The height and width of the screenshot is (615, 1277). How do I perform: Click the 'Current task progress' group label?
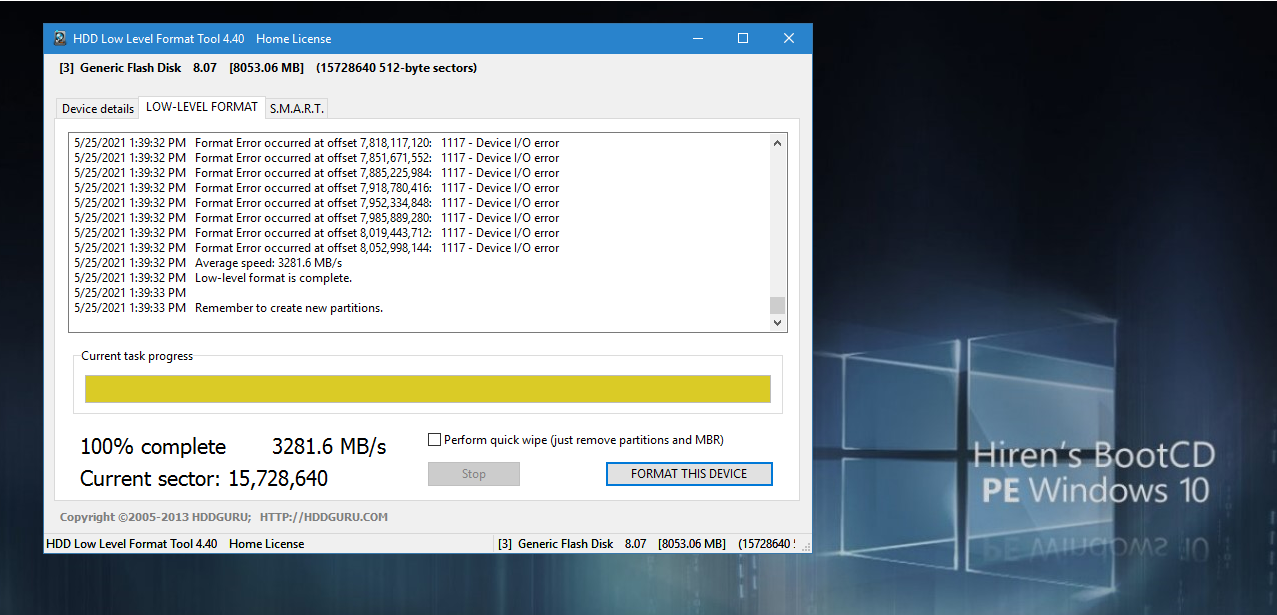[137, 356]
